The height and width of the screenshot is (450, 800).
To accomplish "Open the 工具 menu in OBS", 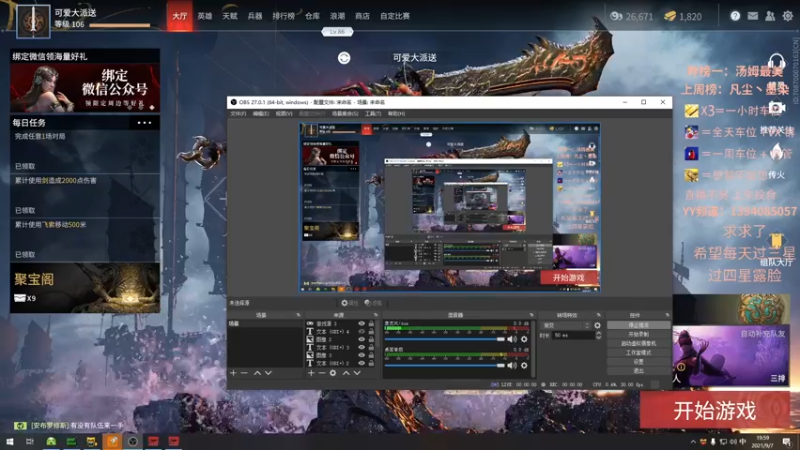I will (x=373, y=114).
